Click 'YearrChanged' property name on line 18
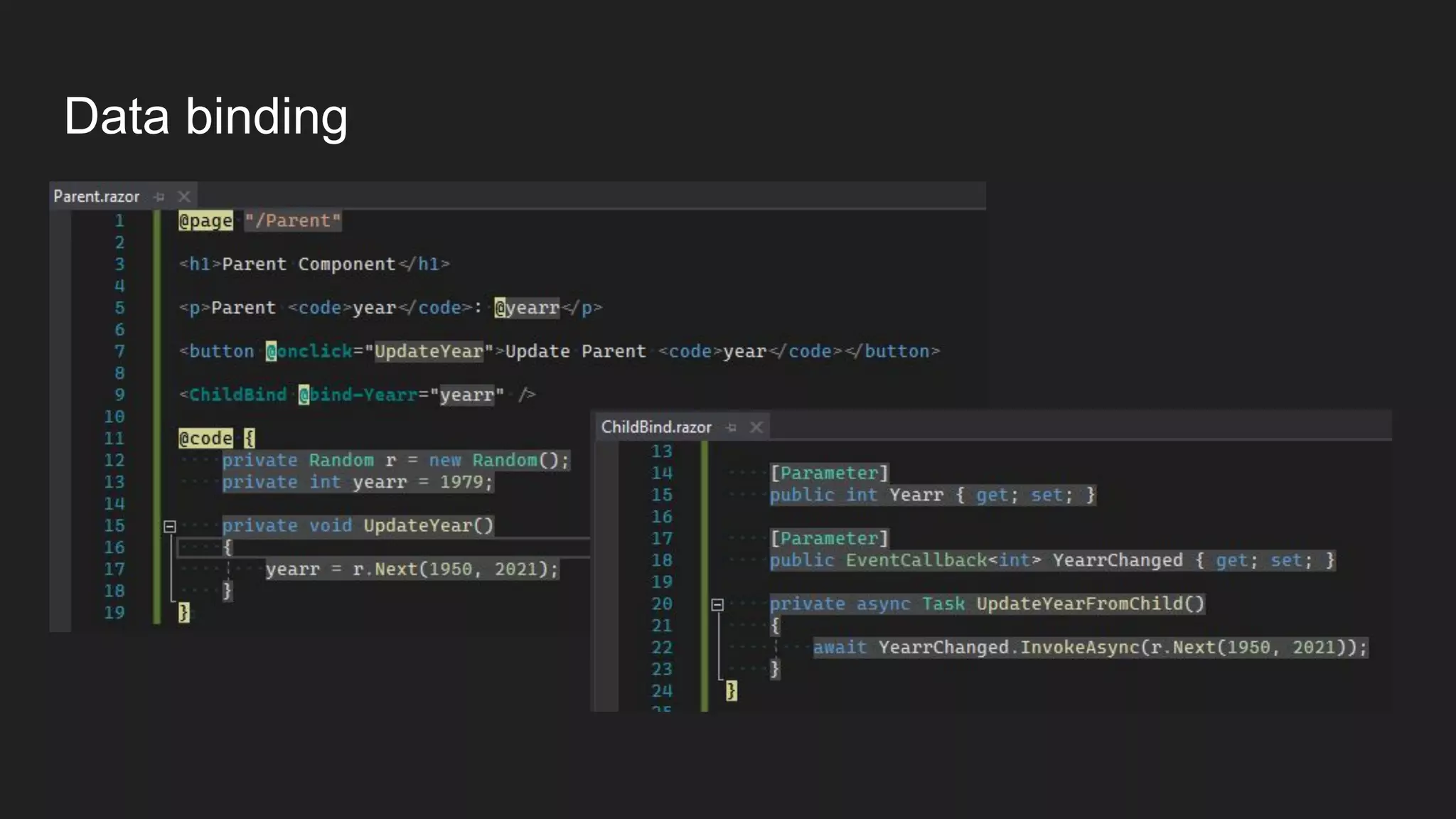The height and width of the screenshot is (819, 1456). click(1118, 560)
